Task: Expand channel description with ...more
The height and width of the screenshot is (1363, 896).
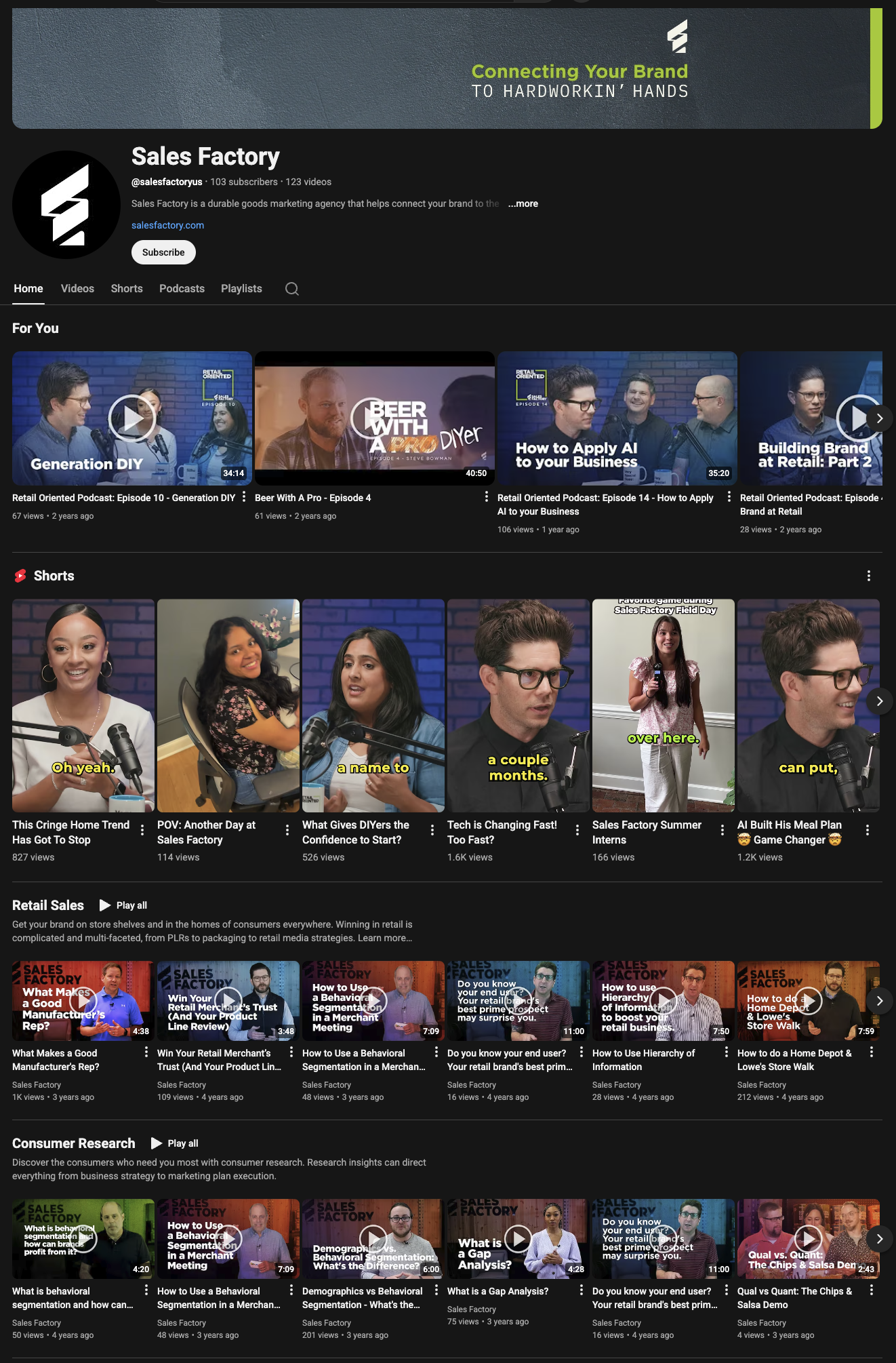Action: pos(523,203)
